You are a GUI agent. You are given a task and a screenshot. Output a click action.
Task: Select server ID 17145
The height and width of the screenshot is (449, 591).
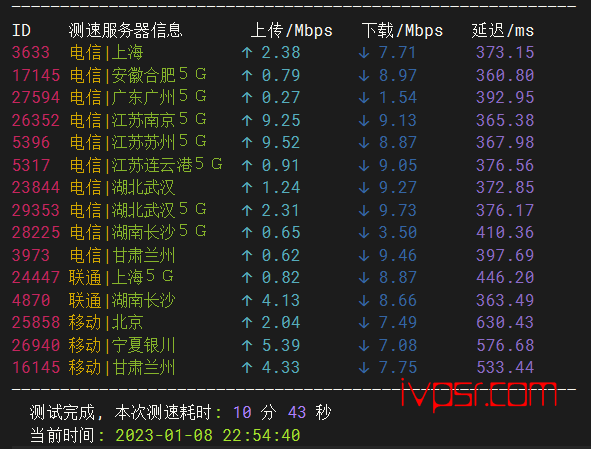pyautogui.click(x=36, y=75)
